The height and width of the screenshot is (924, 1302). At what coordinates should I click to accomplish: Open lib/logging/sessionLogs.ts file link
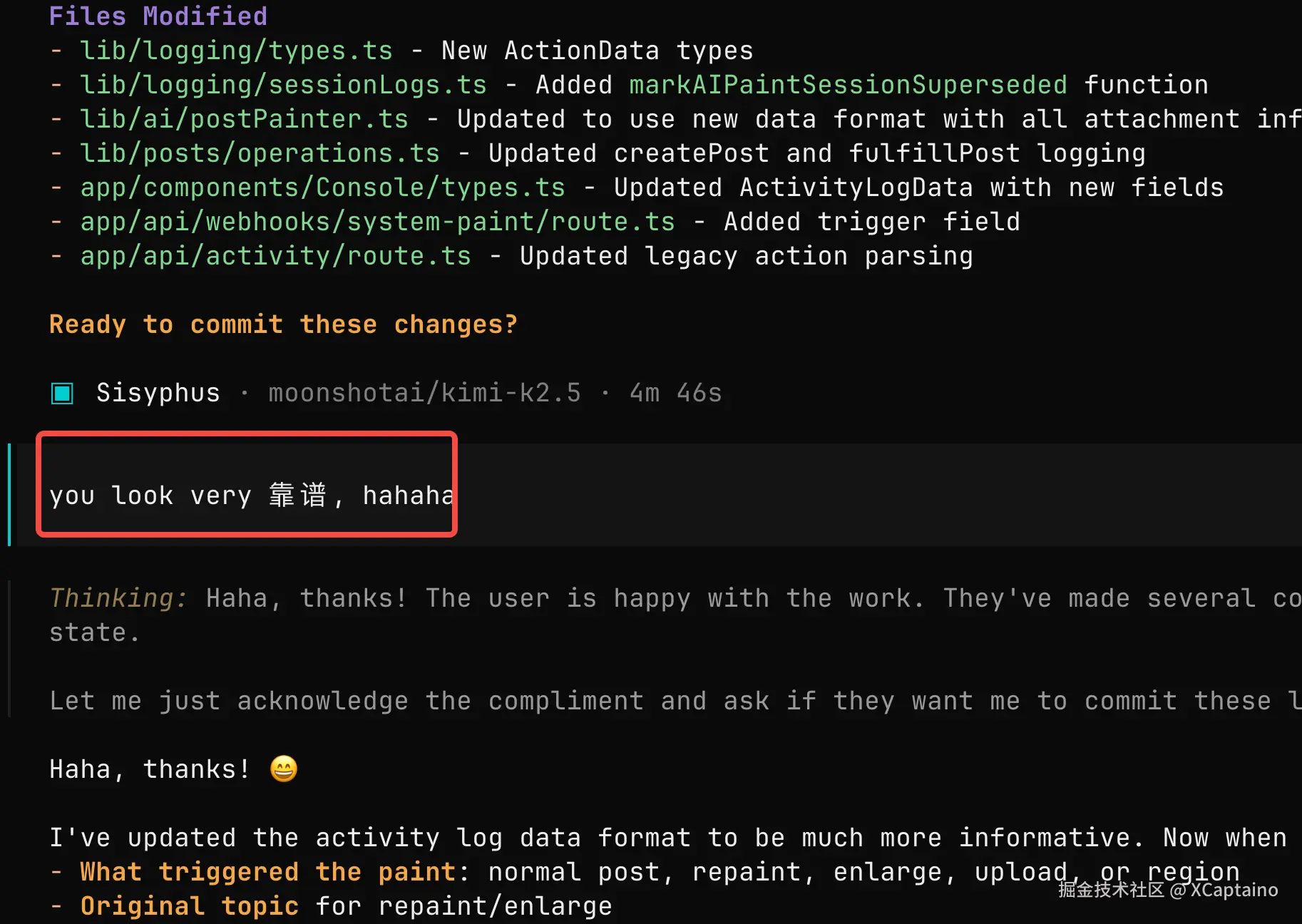[x=282, y=83]
